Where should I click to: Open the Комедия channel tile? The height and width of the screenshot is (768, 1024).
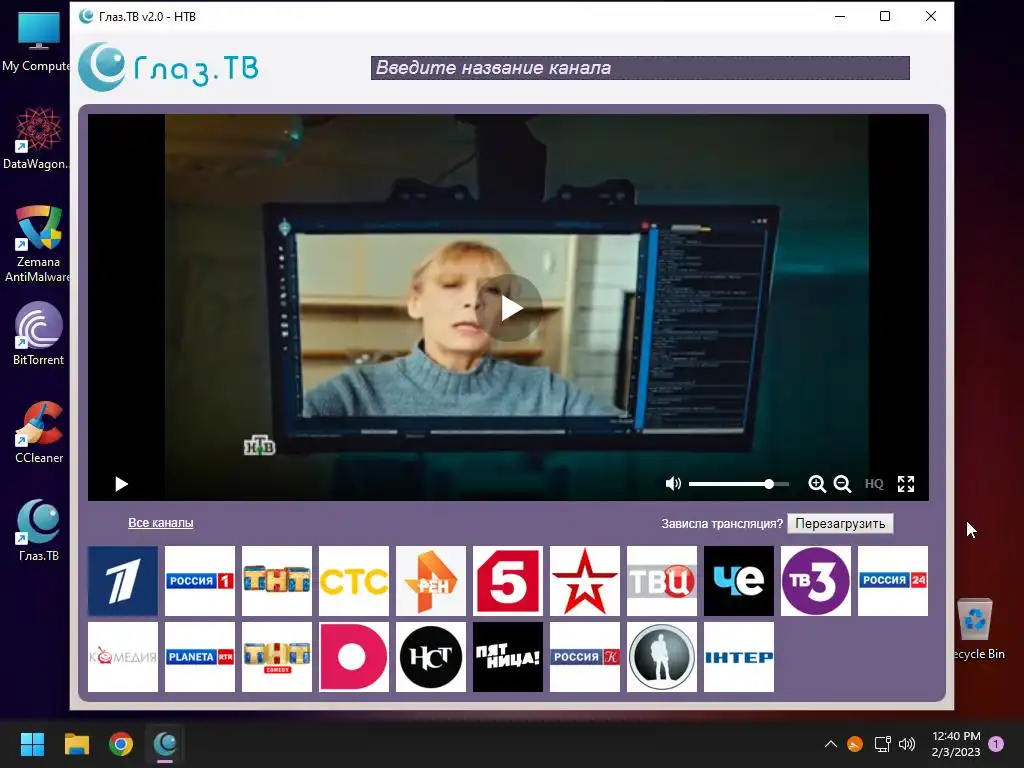(123, 656)
